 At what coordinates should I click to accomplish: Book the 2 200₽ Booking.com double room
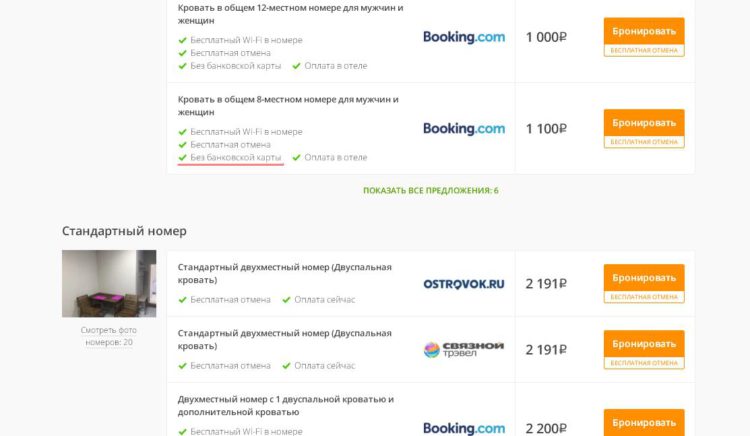tap(644, 422)
